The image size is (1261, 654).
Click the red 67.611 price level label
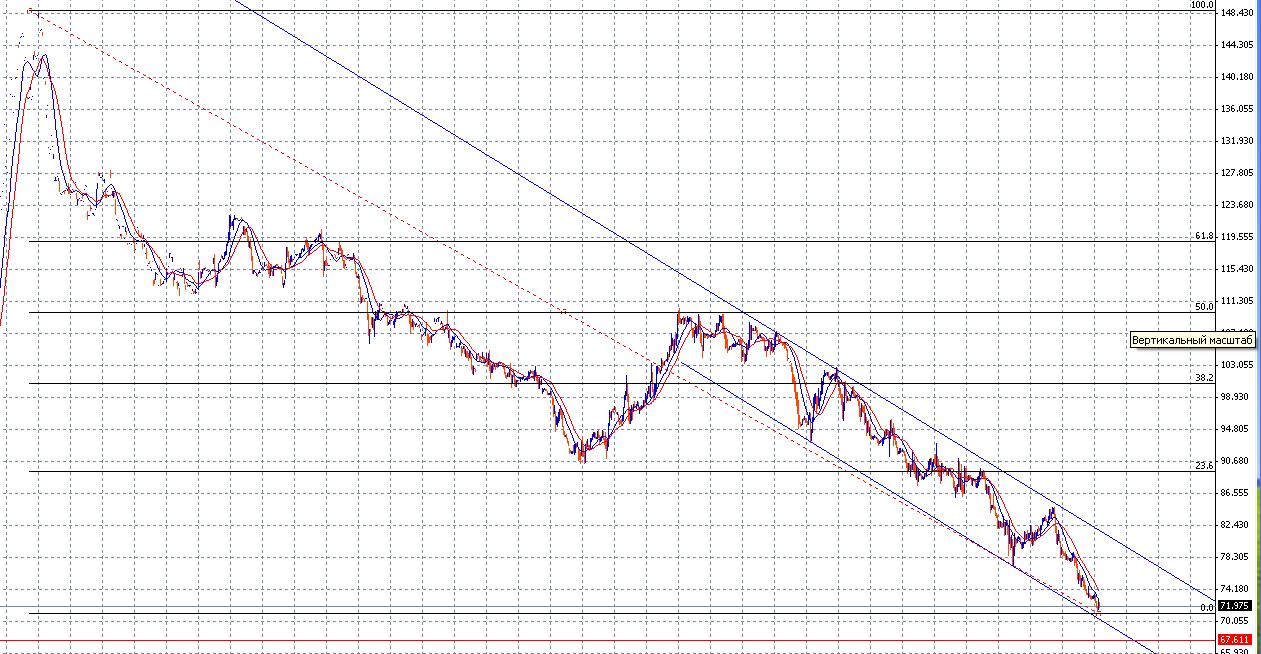(1236, 639)
